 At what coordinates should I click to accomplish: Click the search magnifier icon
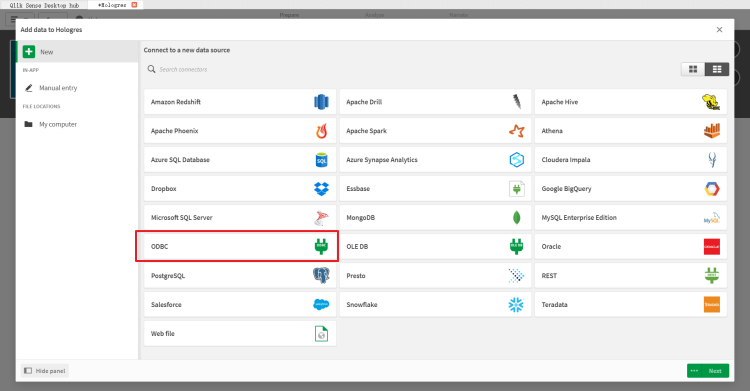tap(151, 69)
